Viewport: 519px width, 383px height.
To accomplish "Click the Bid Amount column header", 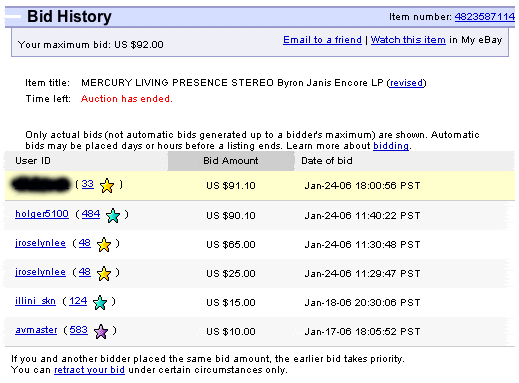I will click(x=231, y=161).
